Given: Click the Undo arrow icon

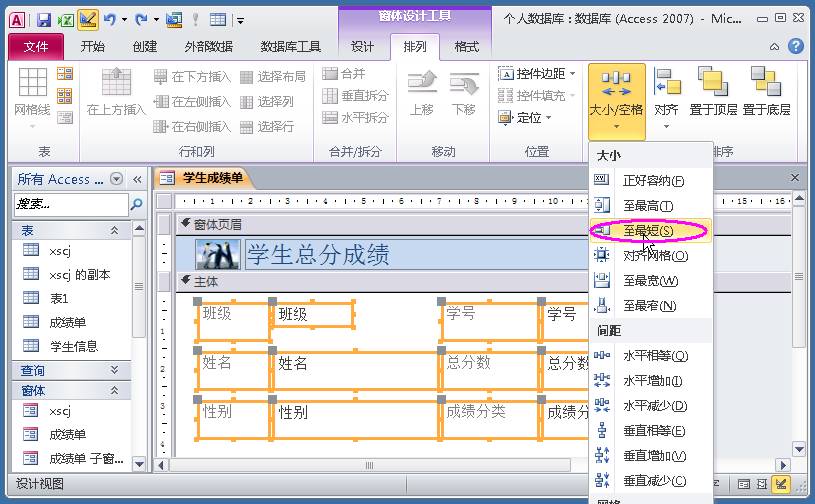Looking at the screenshot, I should tap(110, 20).
